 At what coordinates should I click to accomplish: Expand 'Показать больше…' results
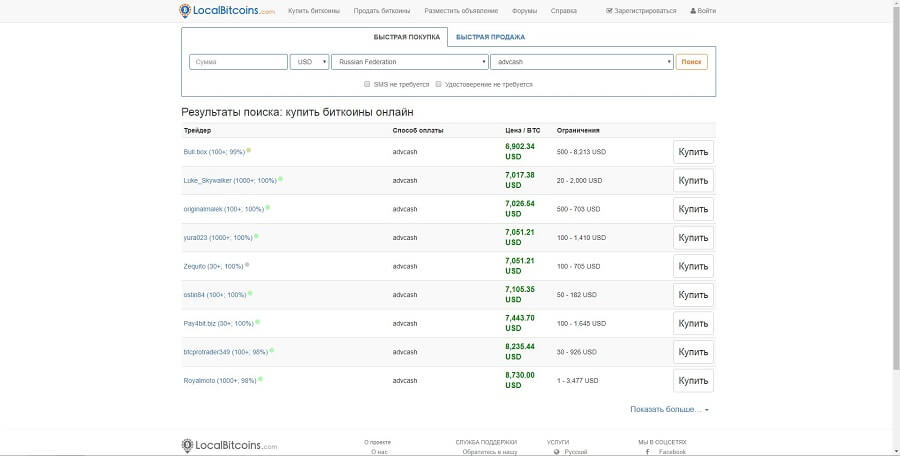(669, 409)
